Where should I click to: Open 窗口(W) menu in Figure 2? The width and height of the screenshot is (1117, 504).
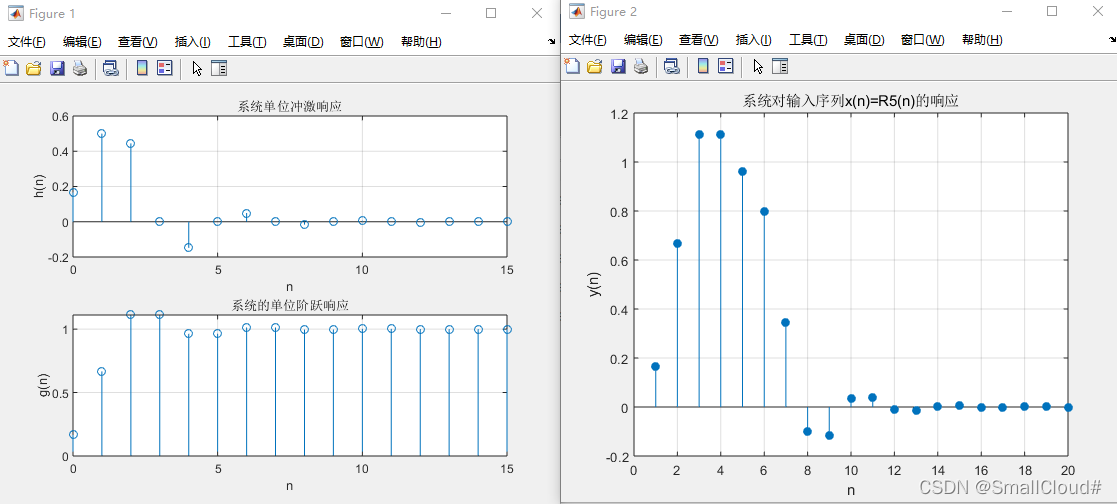(923, 40)
